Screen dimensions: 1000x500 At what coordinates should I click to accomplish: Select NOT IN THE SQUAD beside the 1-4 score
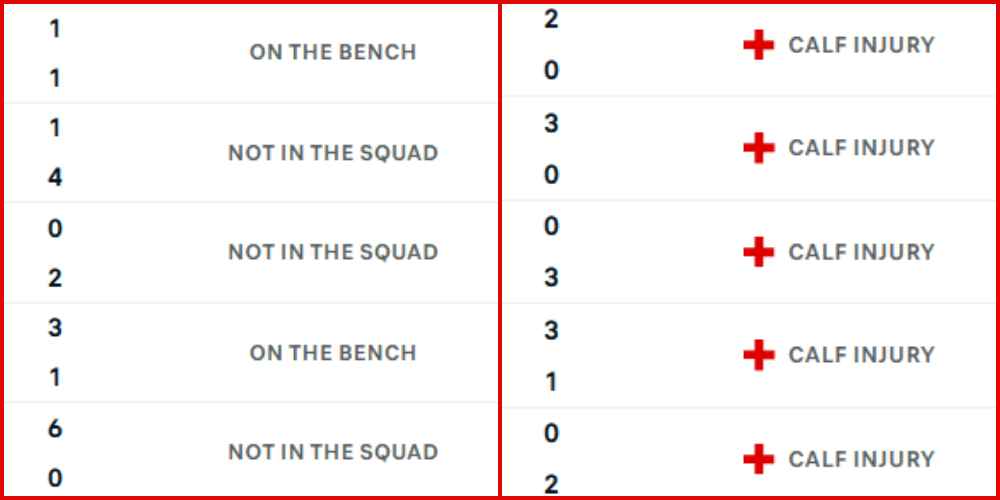click(333, 153)
